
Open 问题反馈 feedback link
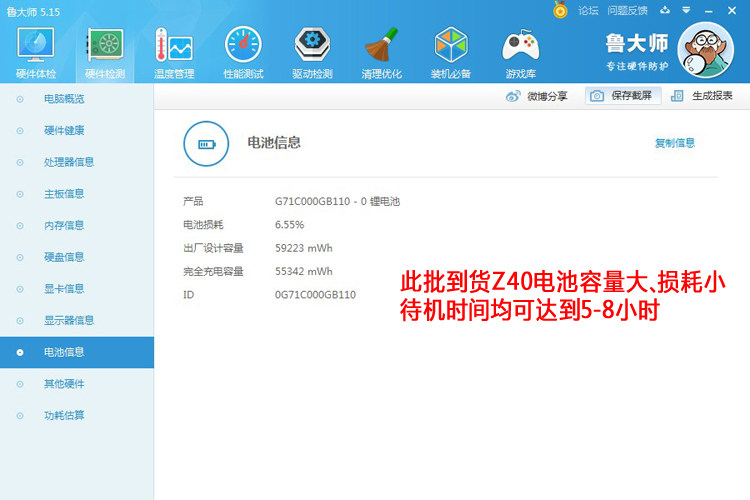pyautogui.click(x=628, y=11)
